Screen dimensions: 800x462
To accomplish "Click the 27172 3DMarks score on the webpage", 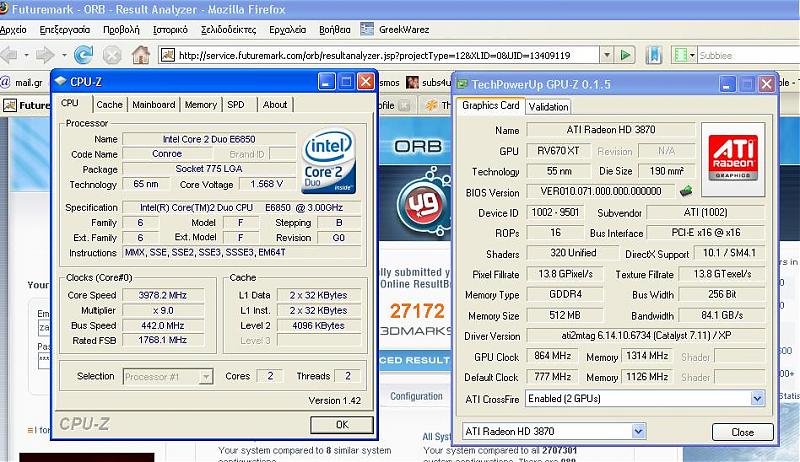I will (x=417, y=311).
